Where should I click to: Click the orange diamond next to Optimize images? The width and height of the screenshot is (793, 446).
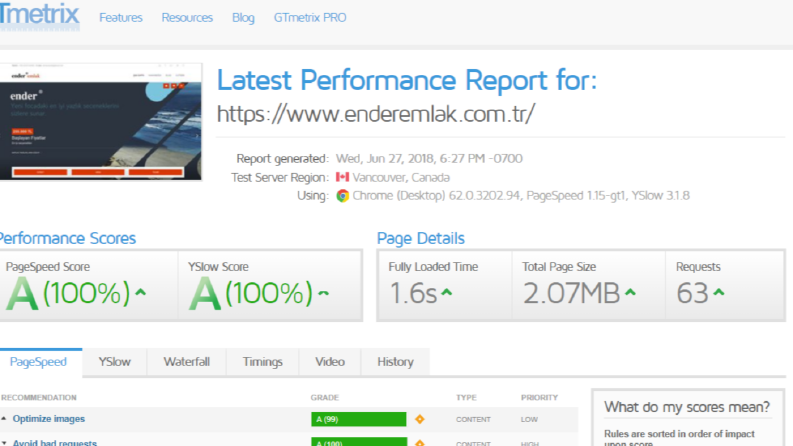tap(420, 419)
